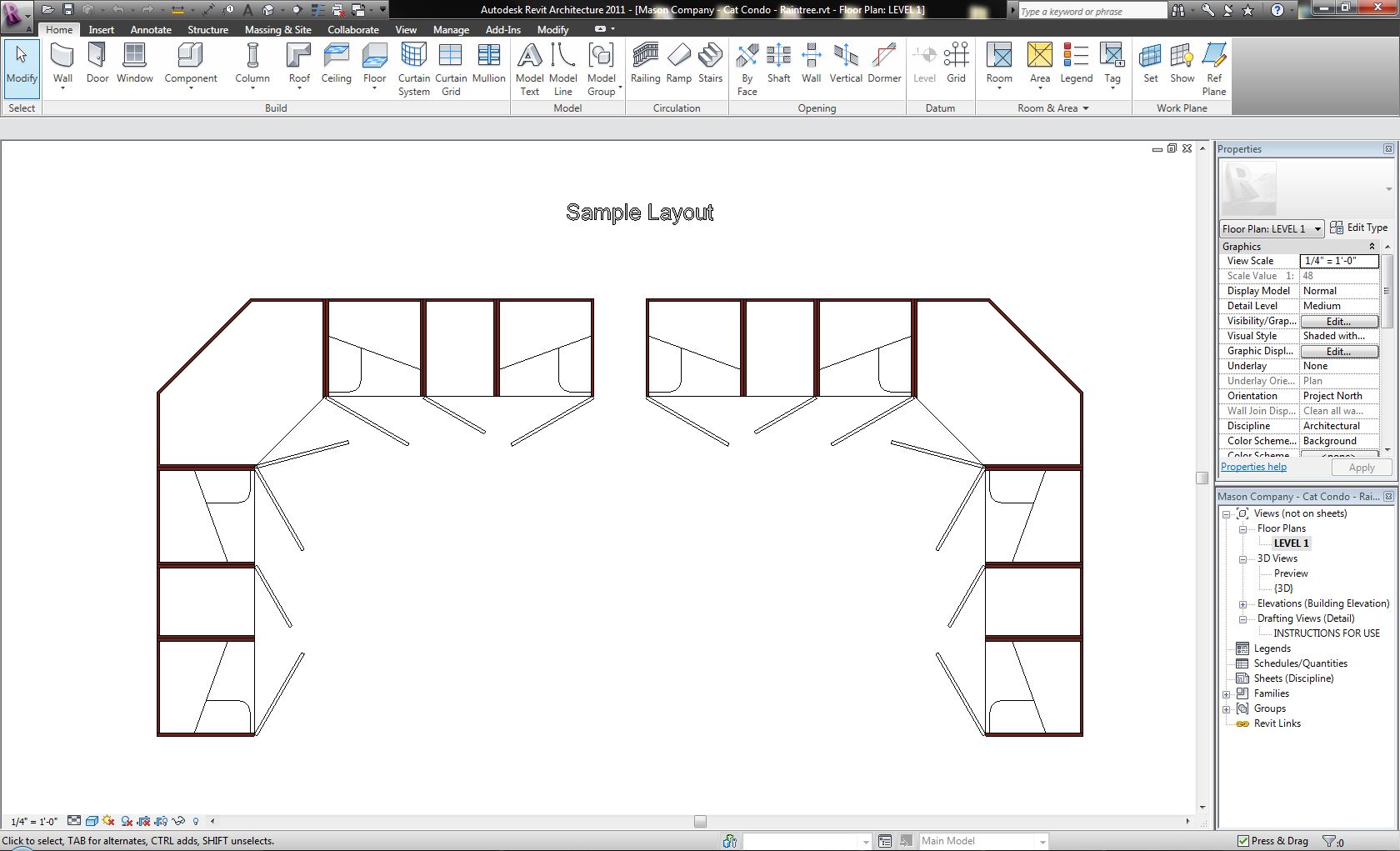Select INSTRUCTIONS FOR USE drafting view

pos(1327,633)
